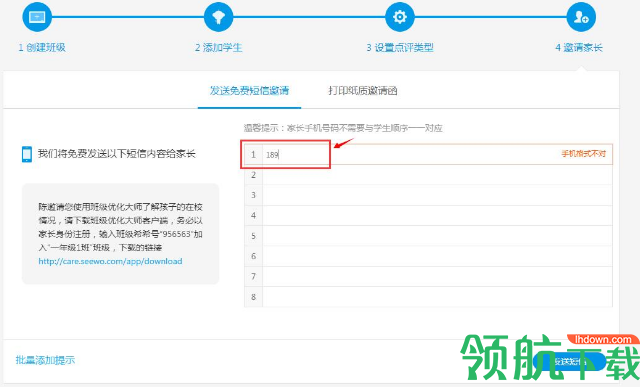Switch to the 打印纸质邀请函 tab
The height and width of the screenshot is (387, 640).
[363, 91]
